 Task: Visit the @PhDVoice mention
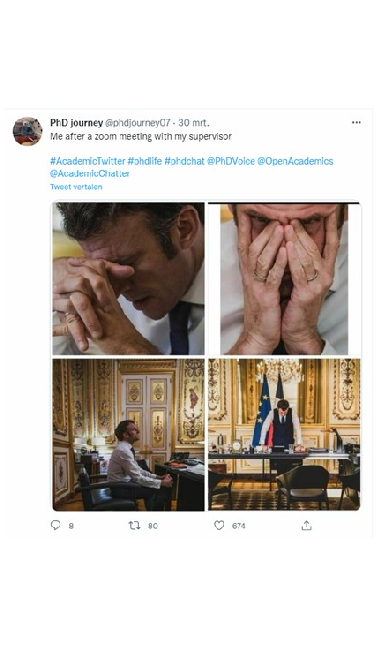pyautogui.click(x=231, y=161)
